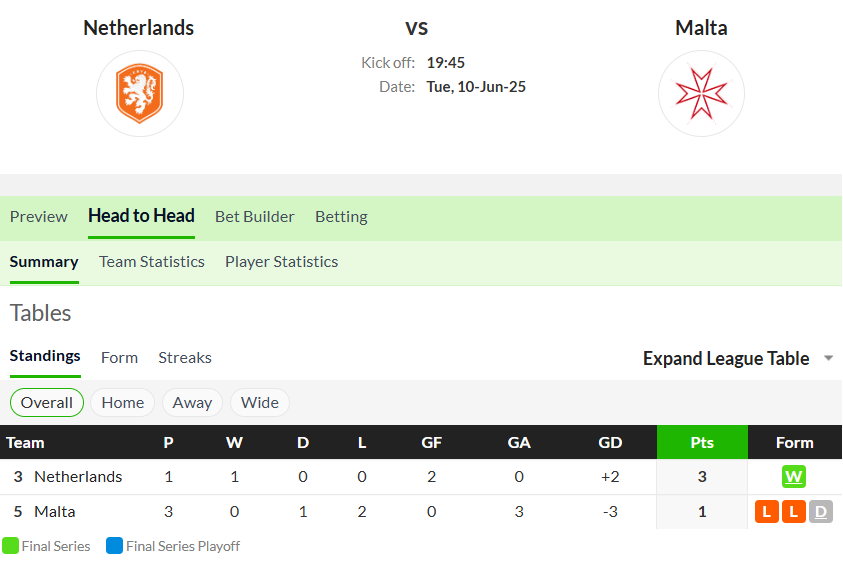843x562 pixels.
Task: Select the Home standings filter
Action: click(x=123, y=402)
